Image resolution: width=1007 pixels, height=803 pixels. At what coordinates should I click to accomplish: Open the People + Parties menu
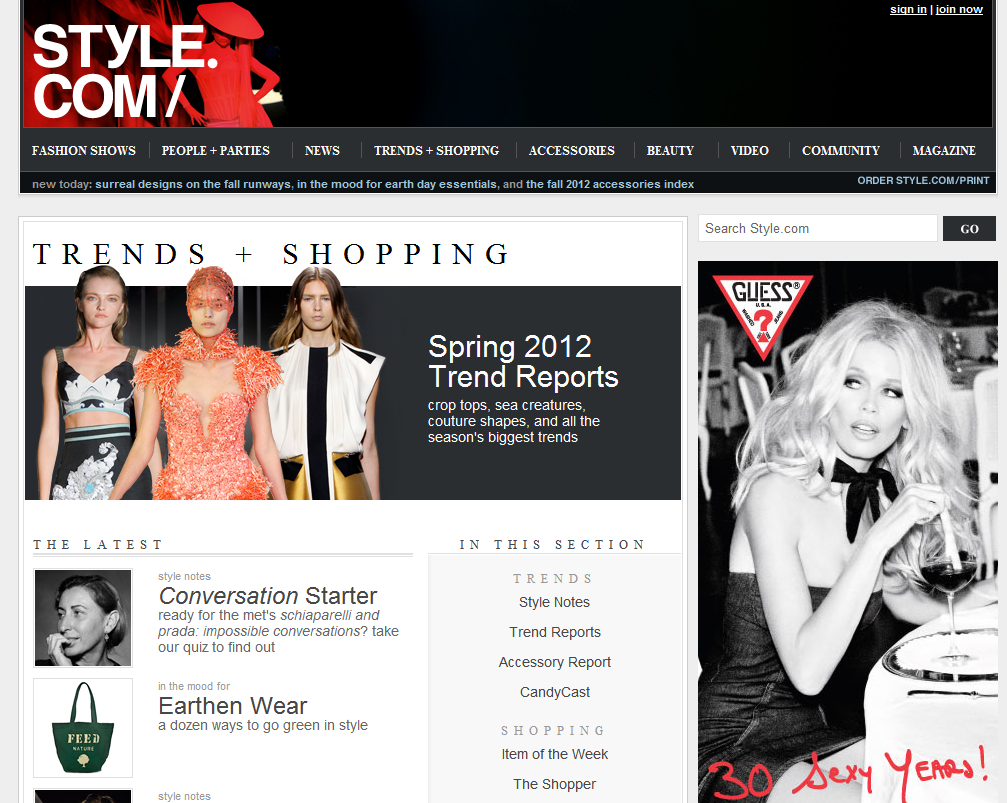point(216,150)
